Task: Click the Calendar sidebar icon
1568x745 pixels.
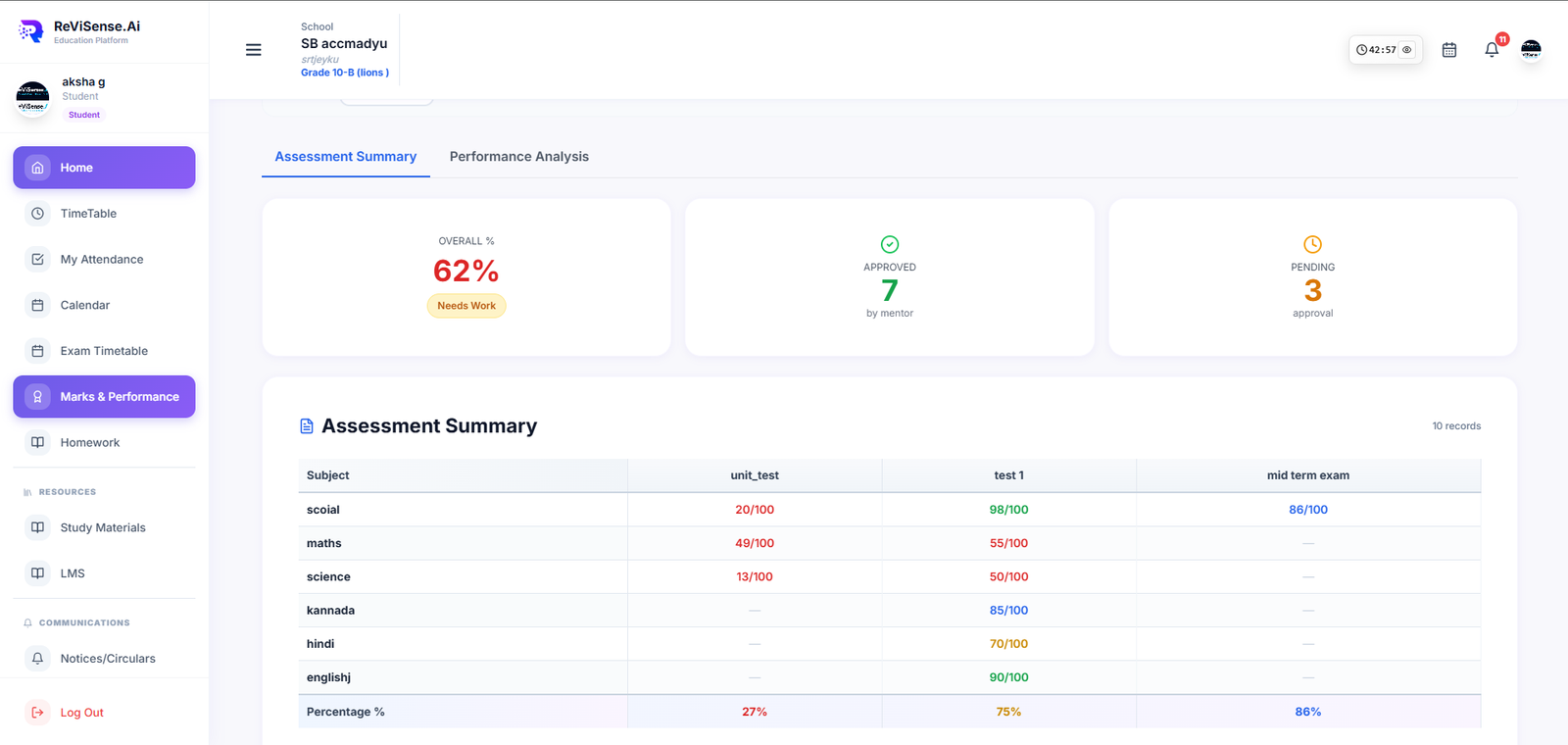Action: pyautogui.click(x=37, y=305)
